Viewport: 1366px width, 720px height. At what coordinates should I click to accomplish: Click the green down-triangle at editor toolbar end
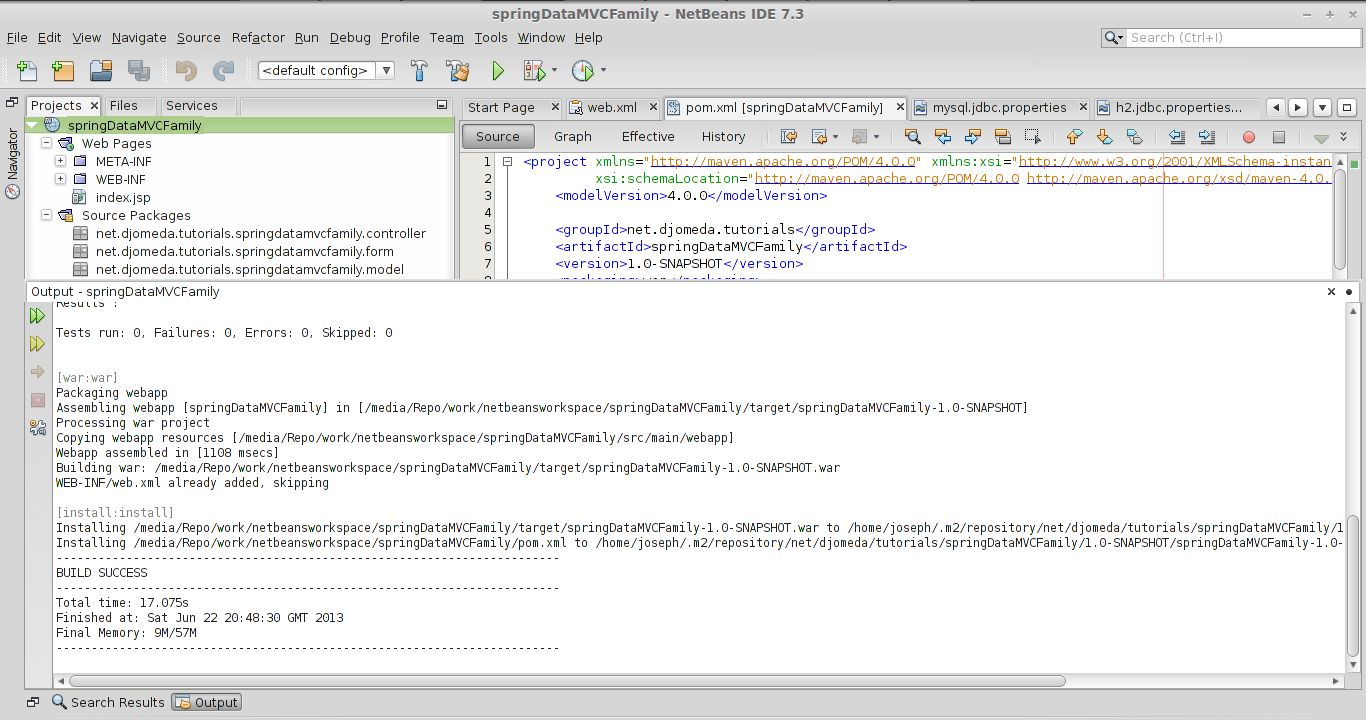tap(1322, 138)
